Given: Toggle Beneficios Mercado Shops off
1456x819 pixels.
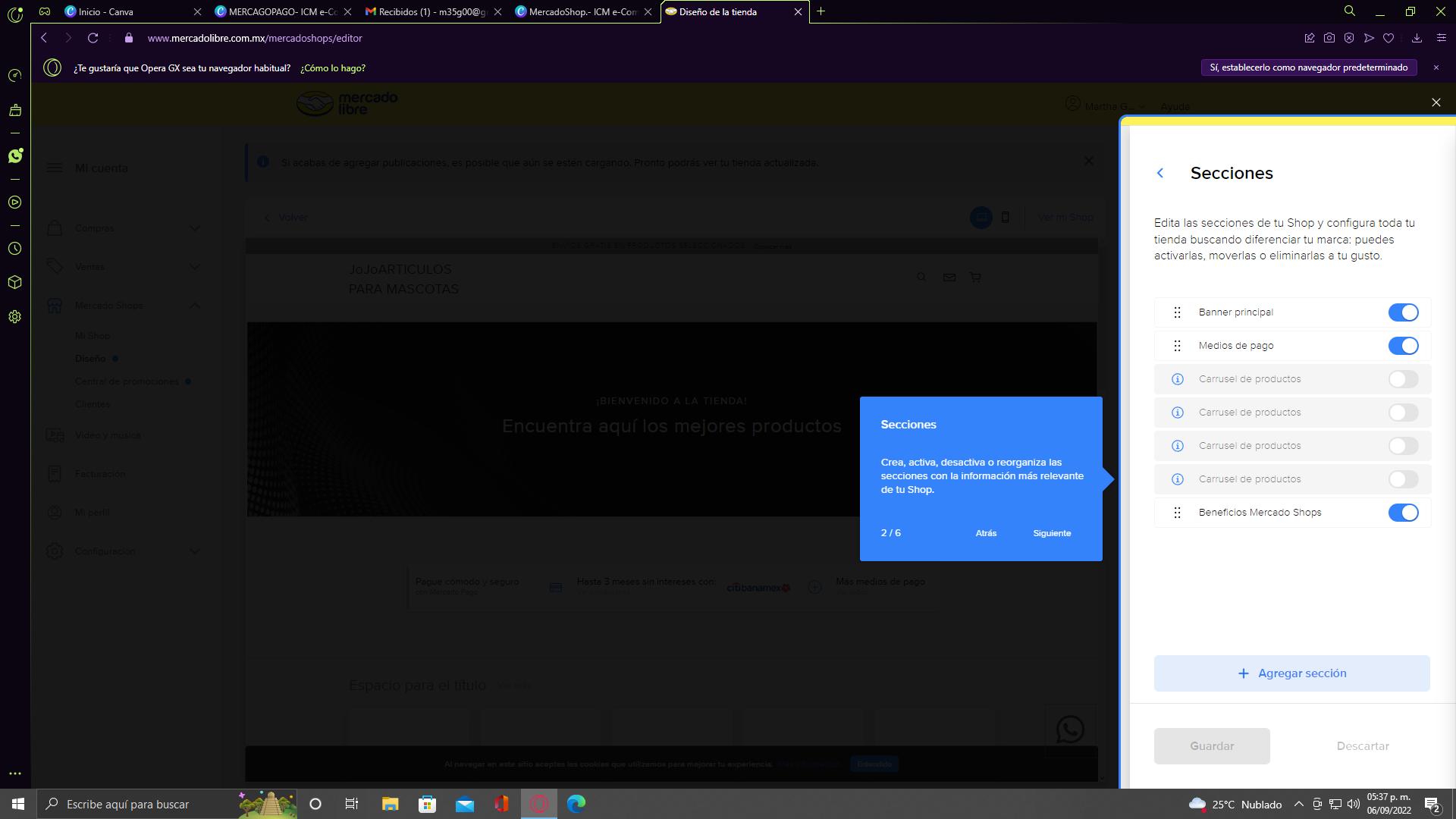Looking at the screenshot, I should pyautogui.click(x=1402, y=513).
